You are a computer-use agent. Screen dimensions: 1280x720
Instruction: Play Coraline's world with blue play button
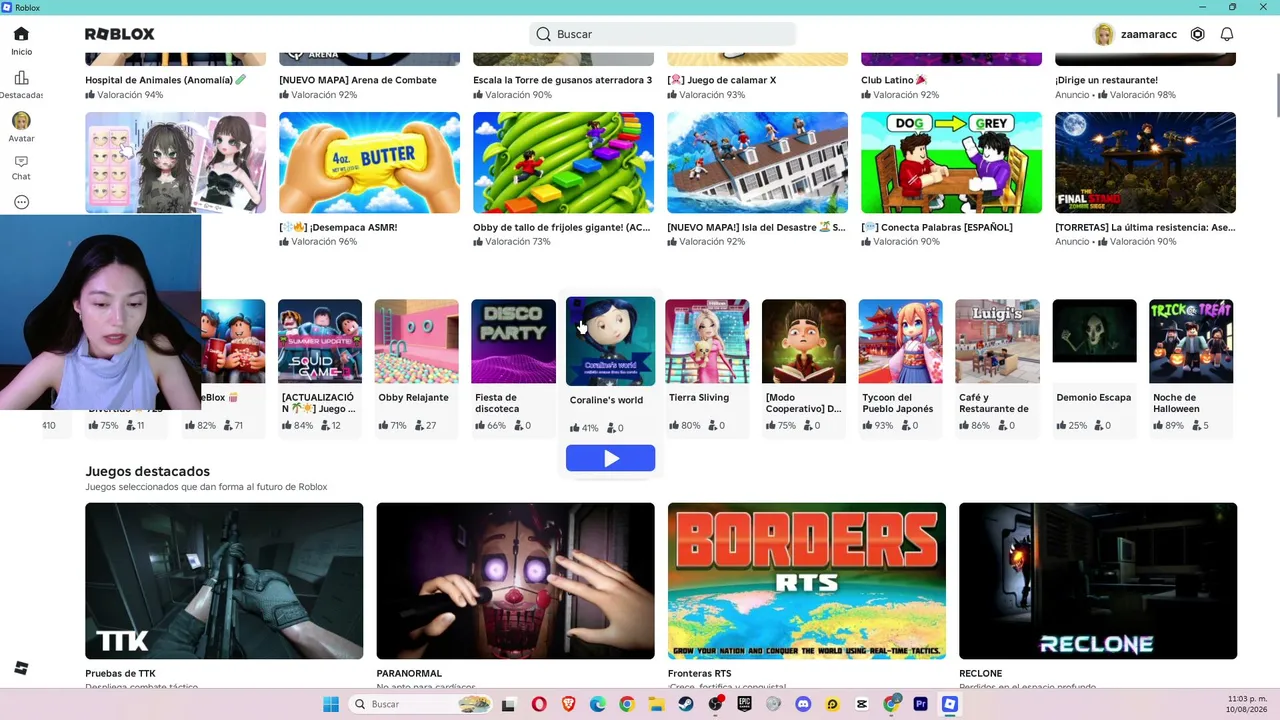point(610,458)
